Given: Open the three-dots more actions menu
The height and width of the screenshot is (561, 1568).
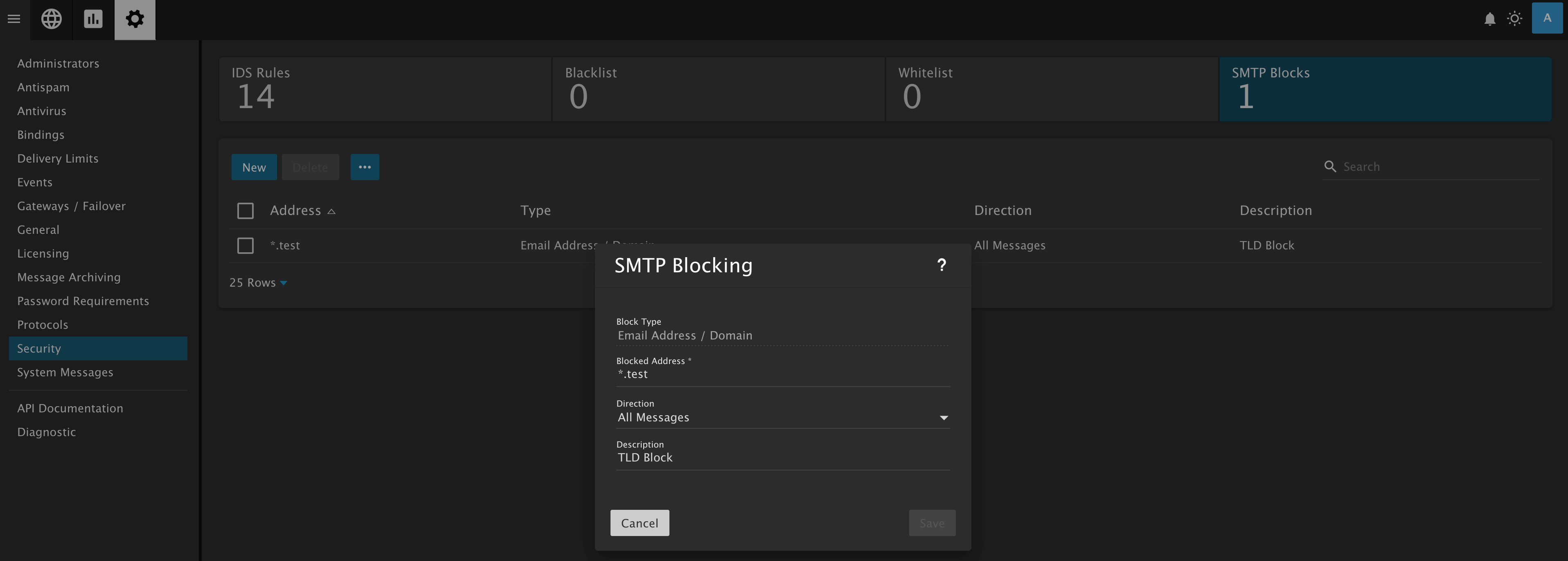Looking at the screenshot, I should (x=365, y=167).
